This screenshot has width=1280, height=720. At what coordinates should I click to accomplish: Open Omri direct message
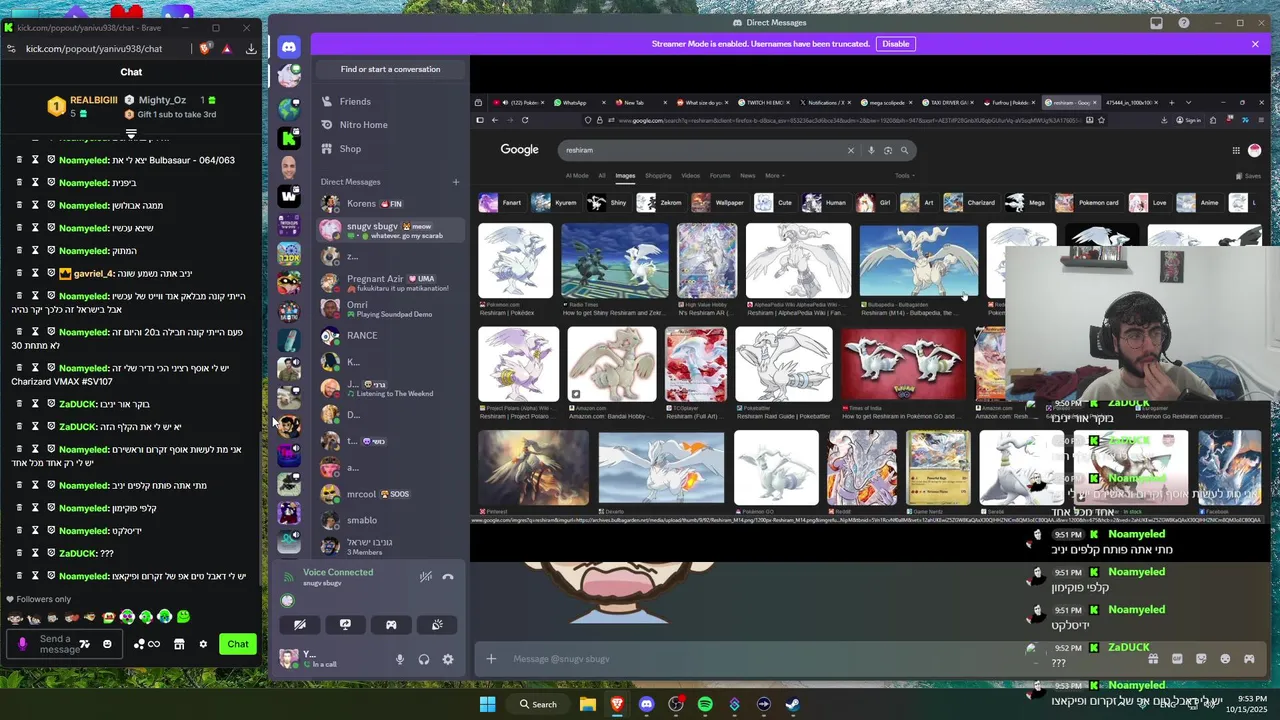point(390,309)
